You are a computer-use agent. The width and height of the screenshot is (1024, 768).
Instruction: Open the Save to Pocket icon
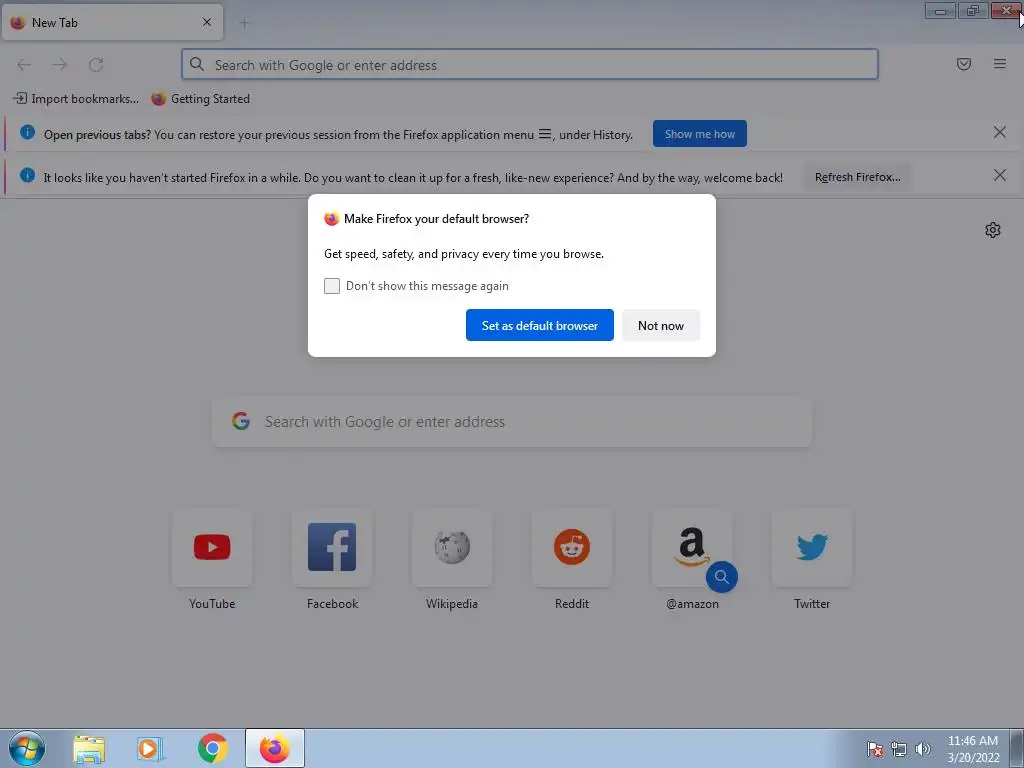[x=964, y=64]
